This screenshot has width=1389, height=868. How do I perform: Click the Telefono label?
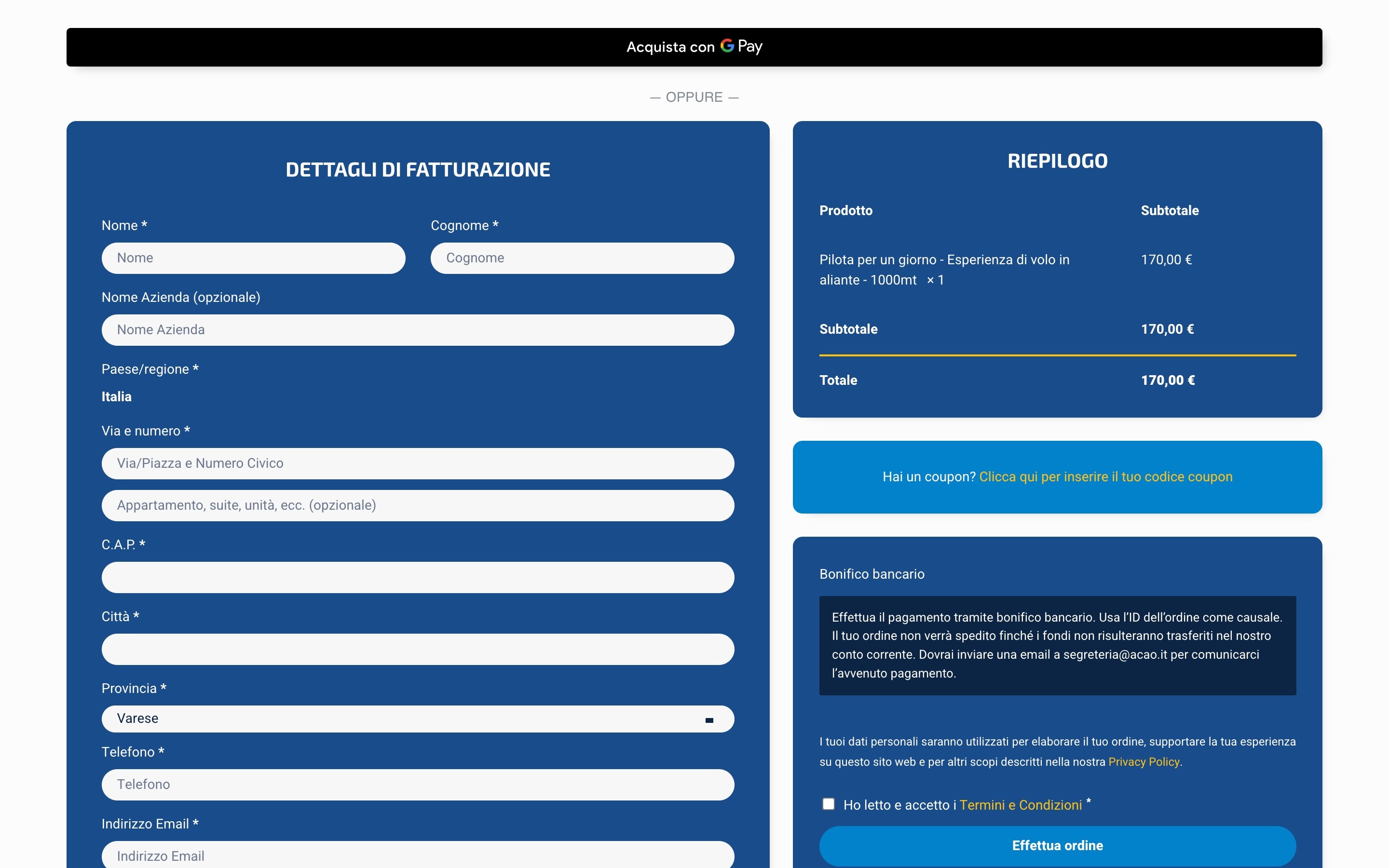coord(133,752)
